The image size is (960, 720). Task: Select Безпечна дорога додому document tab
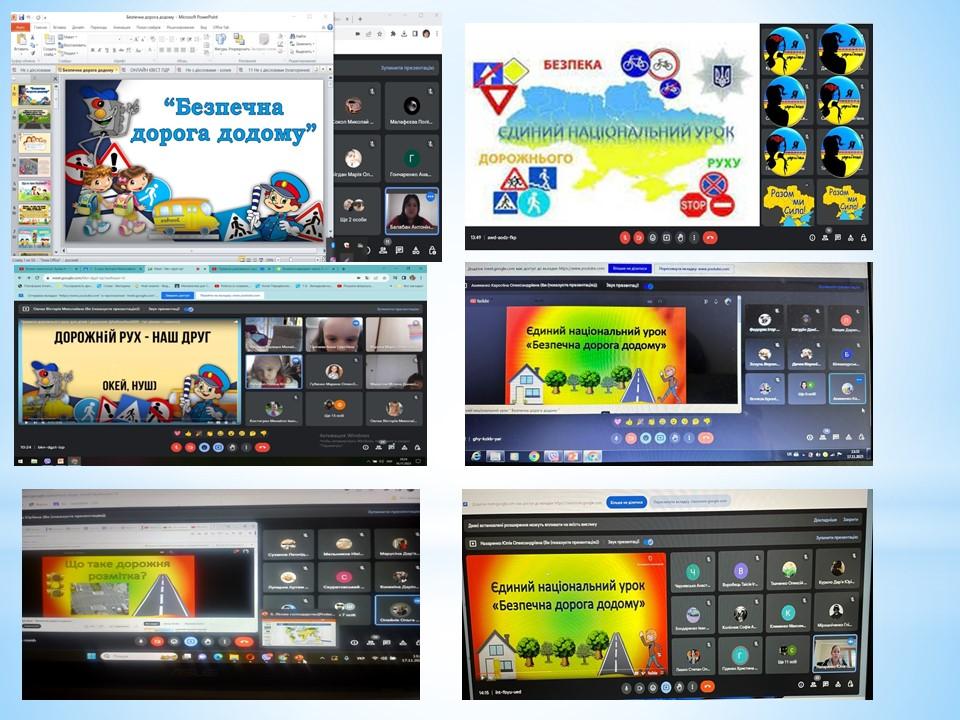pos(88,70)
